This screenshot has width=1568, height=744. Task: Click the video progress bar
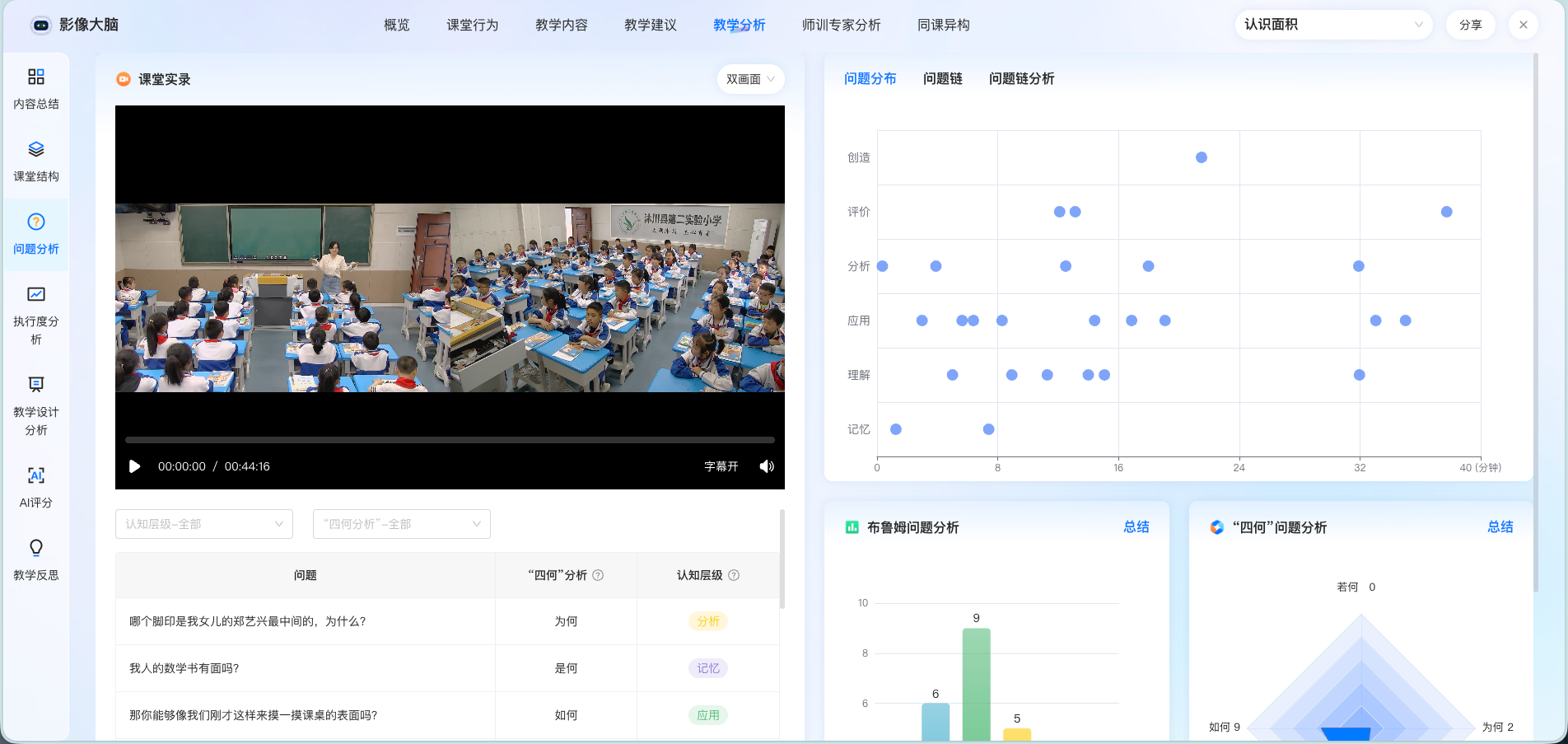450,440
